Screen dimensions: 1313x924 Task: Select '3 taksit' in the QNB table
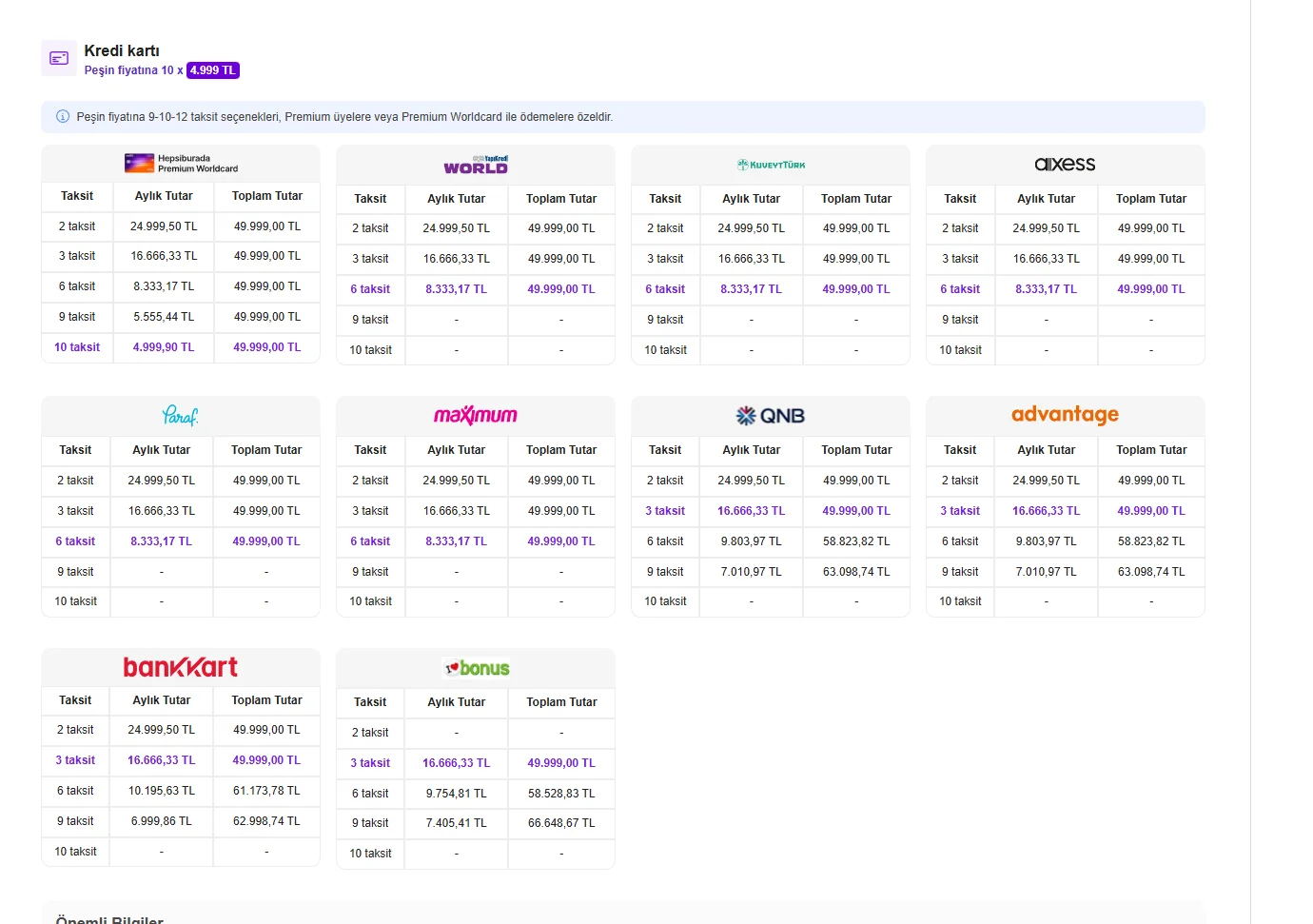tap(665, 511)
